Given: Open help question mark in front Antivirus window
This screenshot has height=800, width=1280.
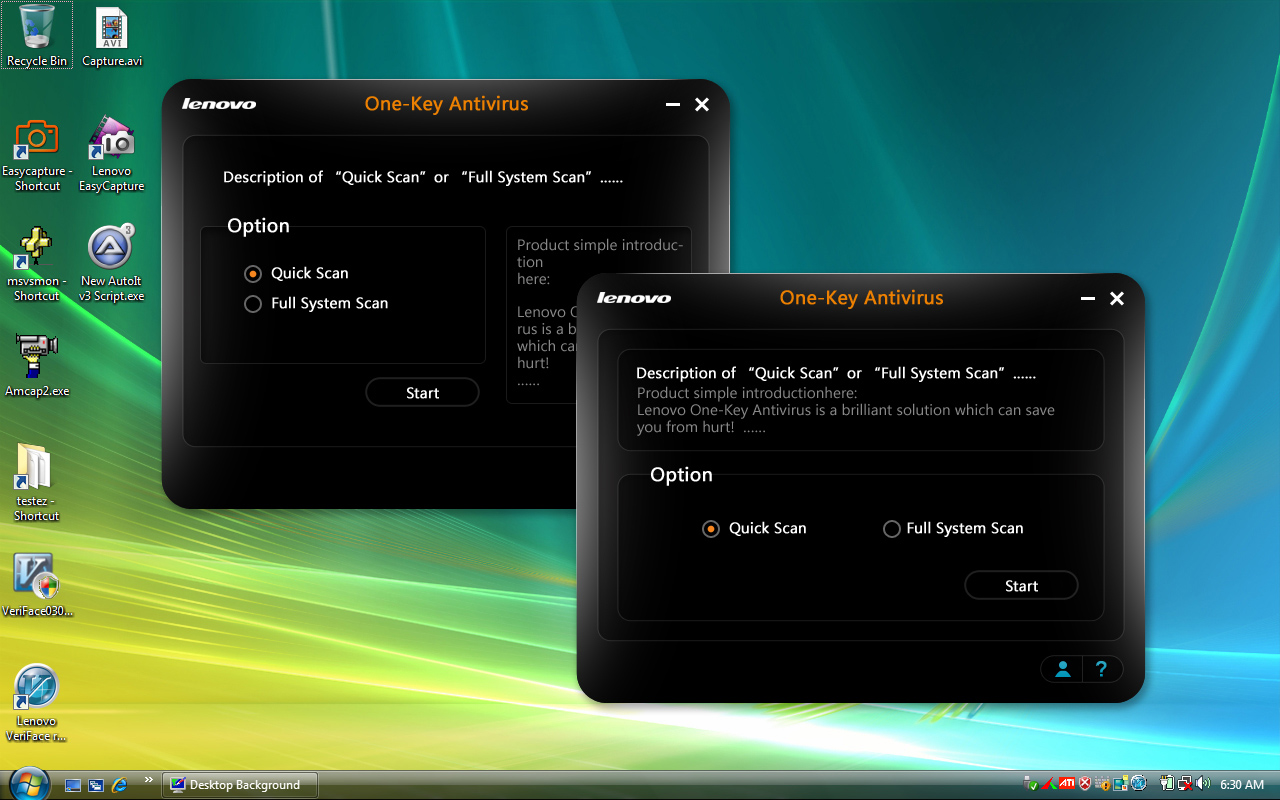Looking at the screenshot, I should click(1101, 669).
